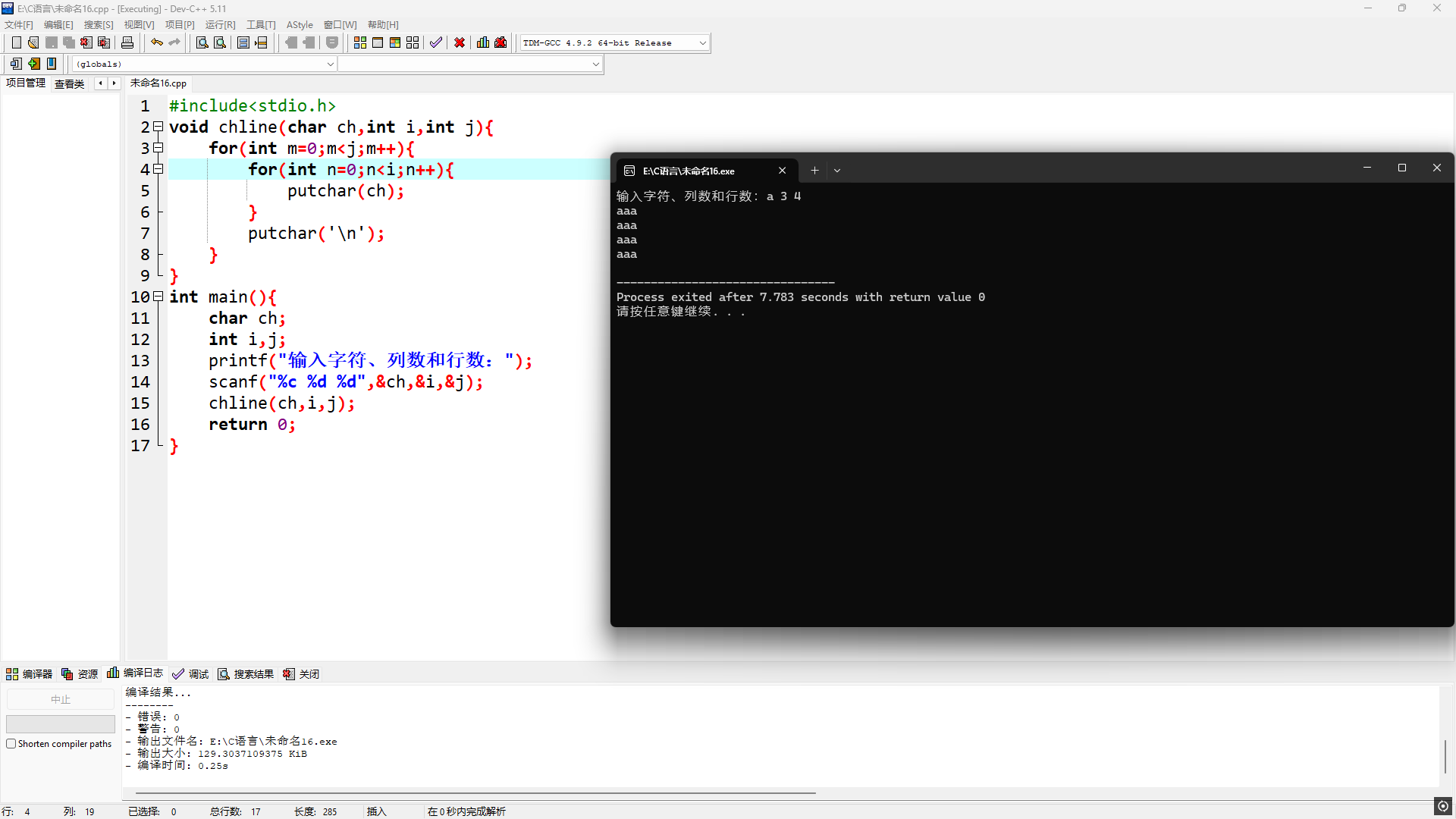The image size is (1456, 819).
Task: Click the red X Stop Execution icon
Action: pyautogui.click(x=460, y=42)
